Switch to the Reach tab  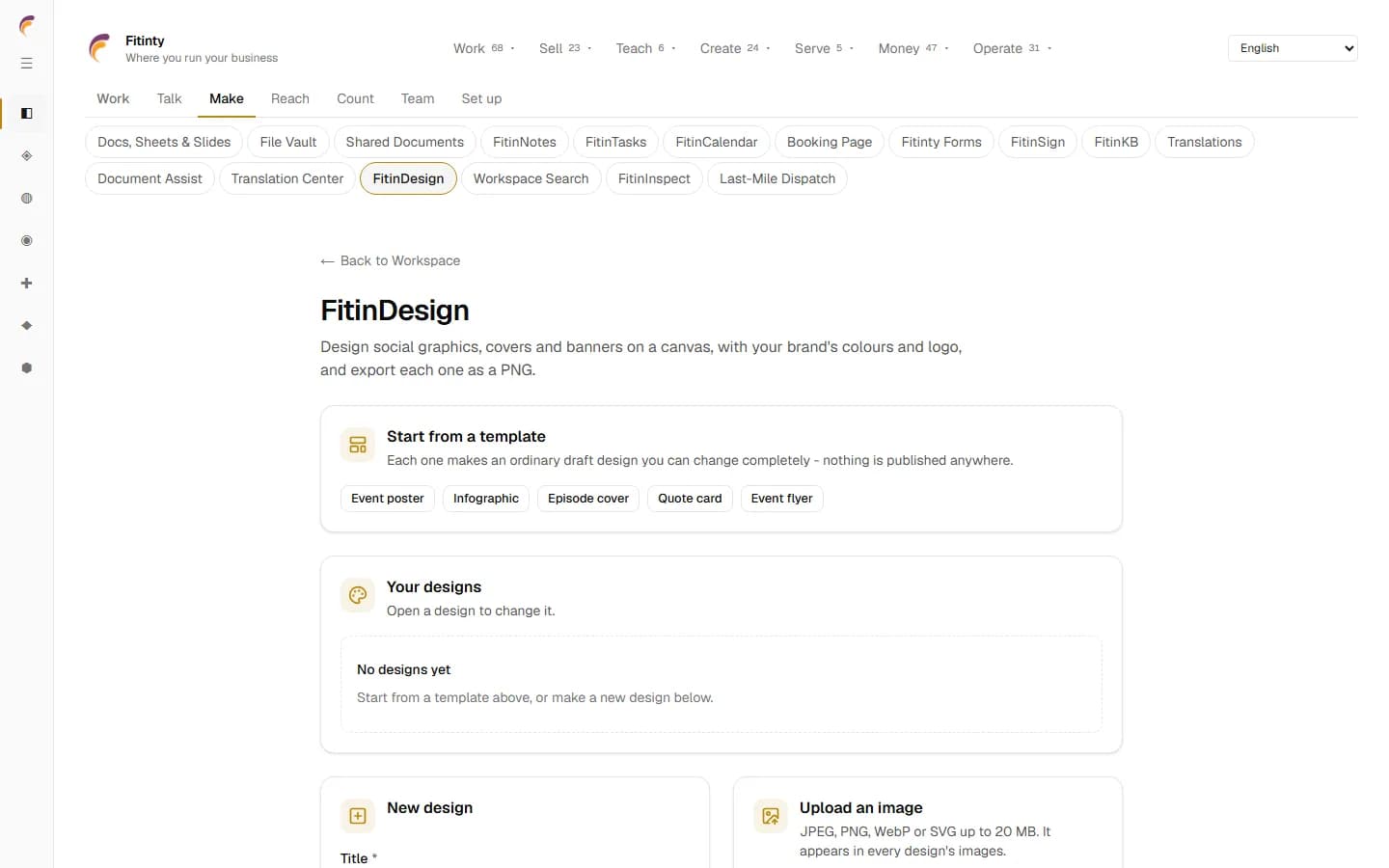290,98
